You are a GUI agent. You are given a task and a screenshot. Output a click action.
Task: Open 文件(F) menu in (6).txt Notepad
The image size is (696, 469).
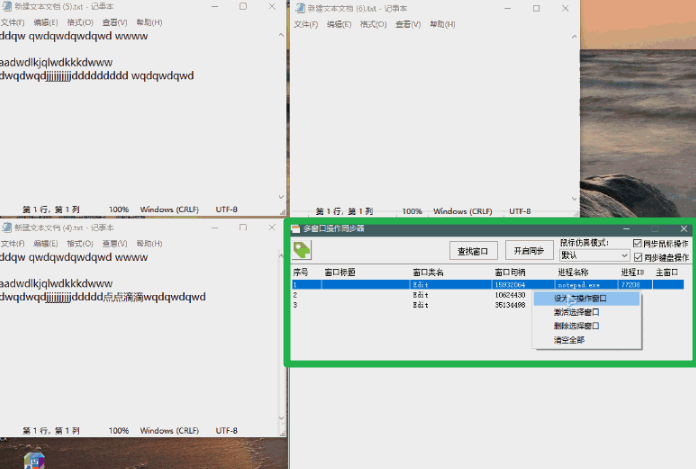click(x=306, y=24)
